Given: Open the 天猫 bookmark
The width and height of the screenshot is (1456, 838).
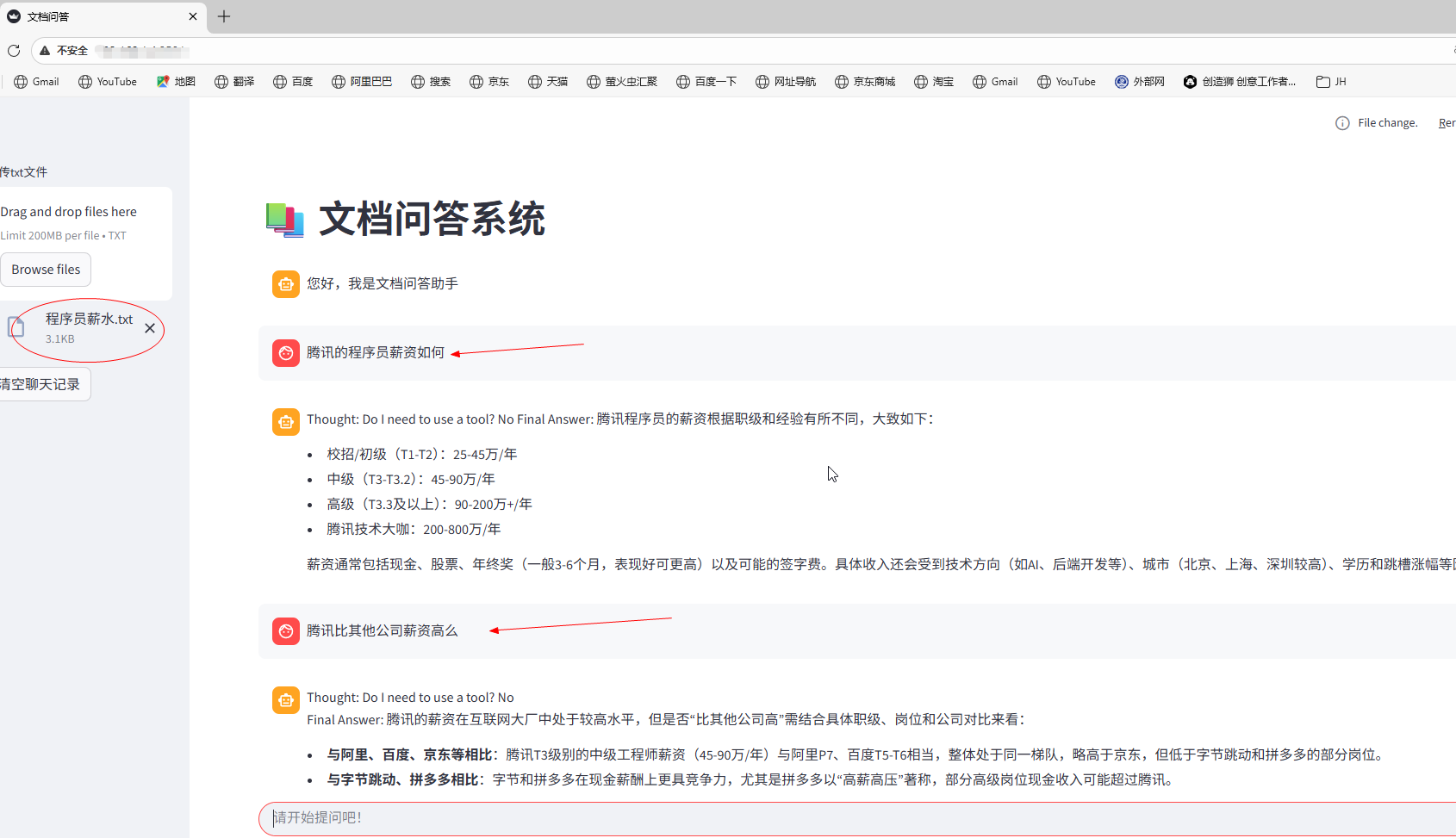Looking at the screenshot, I should pos(548,82).
